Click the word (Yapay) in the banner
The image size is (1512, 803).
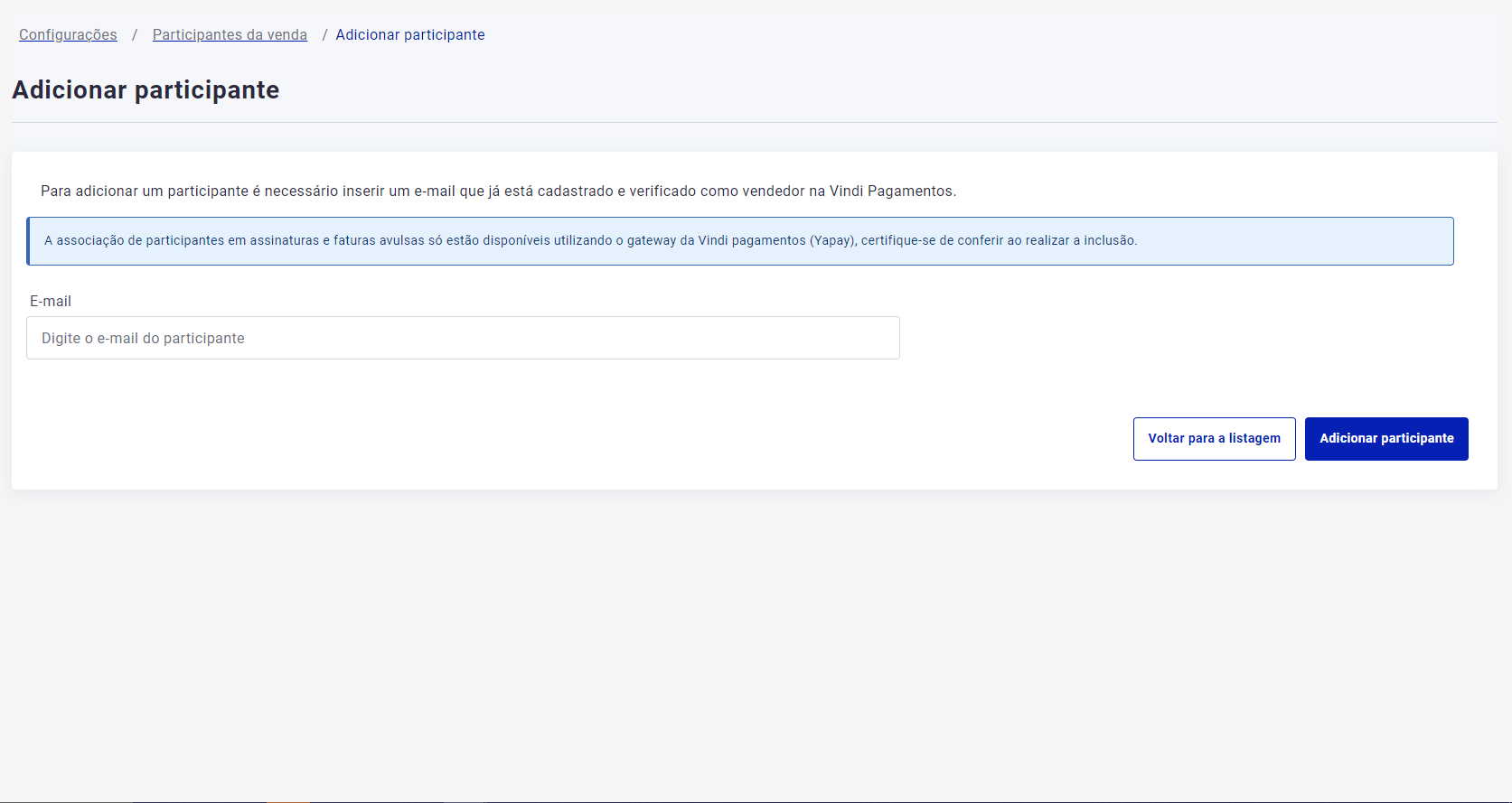click(832, 241)
